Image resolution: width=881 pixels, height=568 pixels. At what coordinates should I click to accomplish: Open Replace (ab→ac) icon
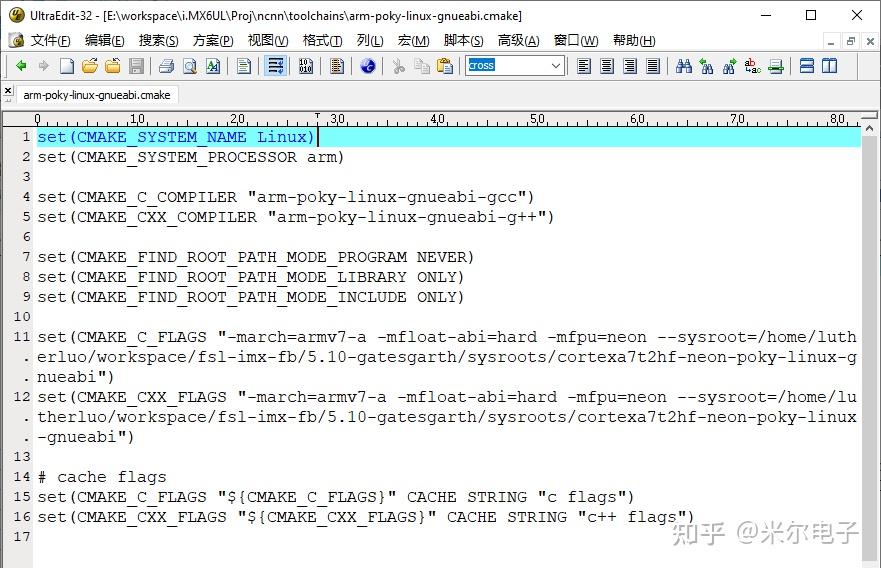753,66
